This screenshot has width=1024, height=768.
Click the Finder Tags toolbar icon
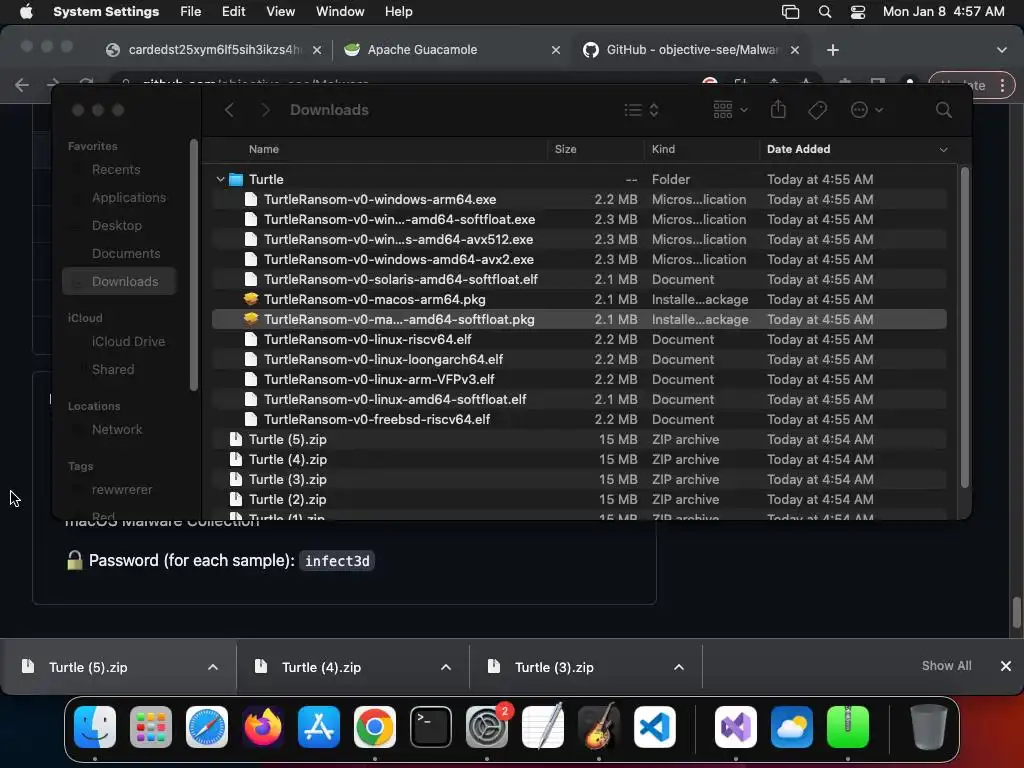(818, 110)
